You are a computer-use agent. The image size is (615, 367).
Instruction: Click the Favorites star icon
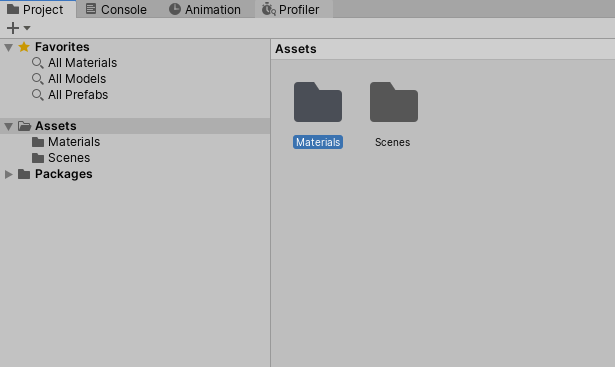click(x=24, y=47)
